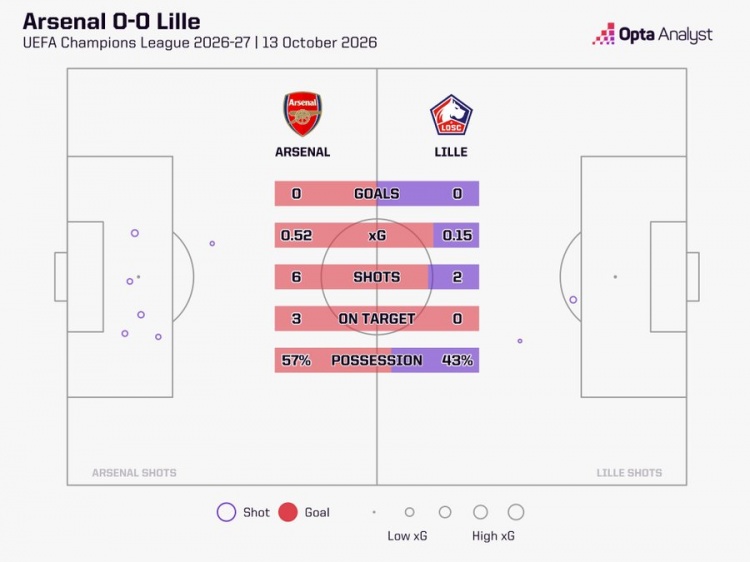Click the LILLE SHOTS pitch label
750x562 pixels.
629,473
